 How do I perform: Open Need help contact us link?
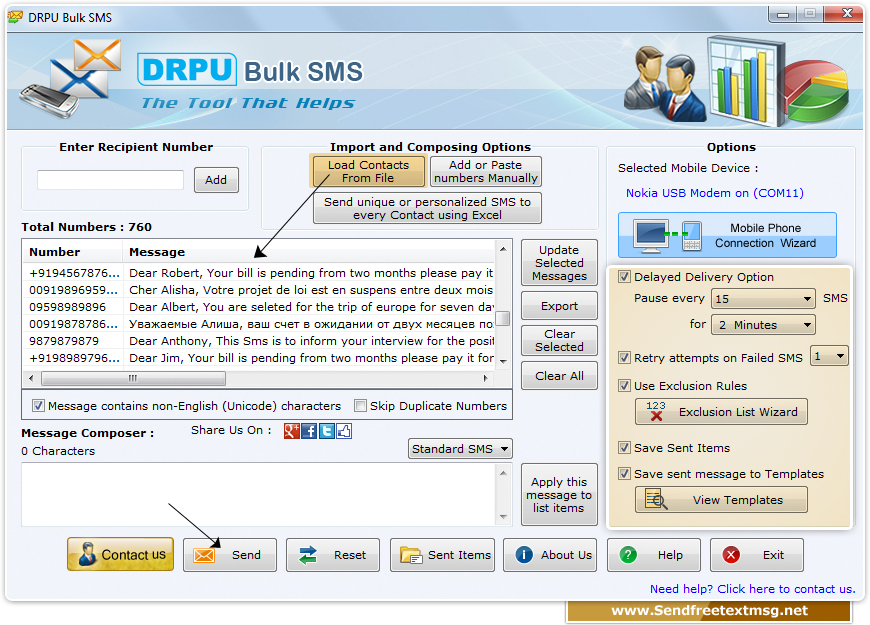pyautogui.click(x=752, y=589)
